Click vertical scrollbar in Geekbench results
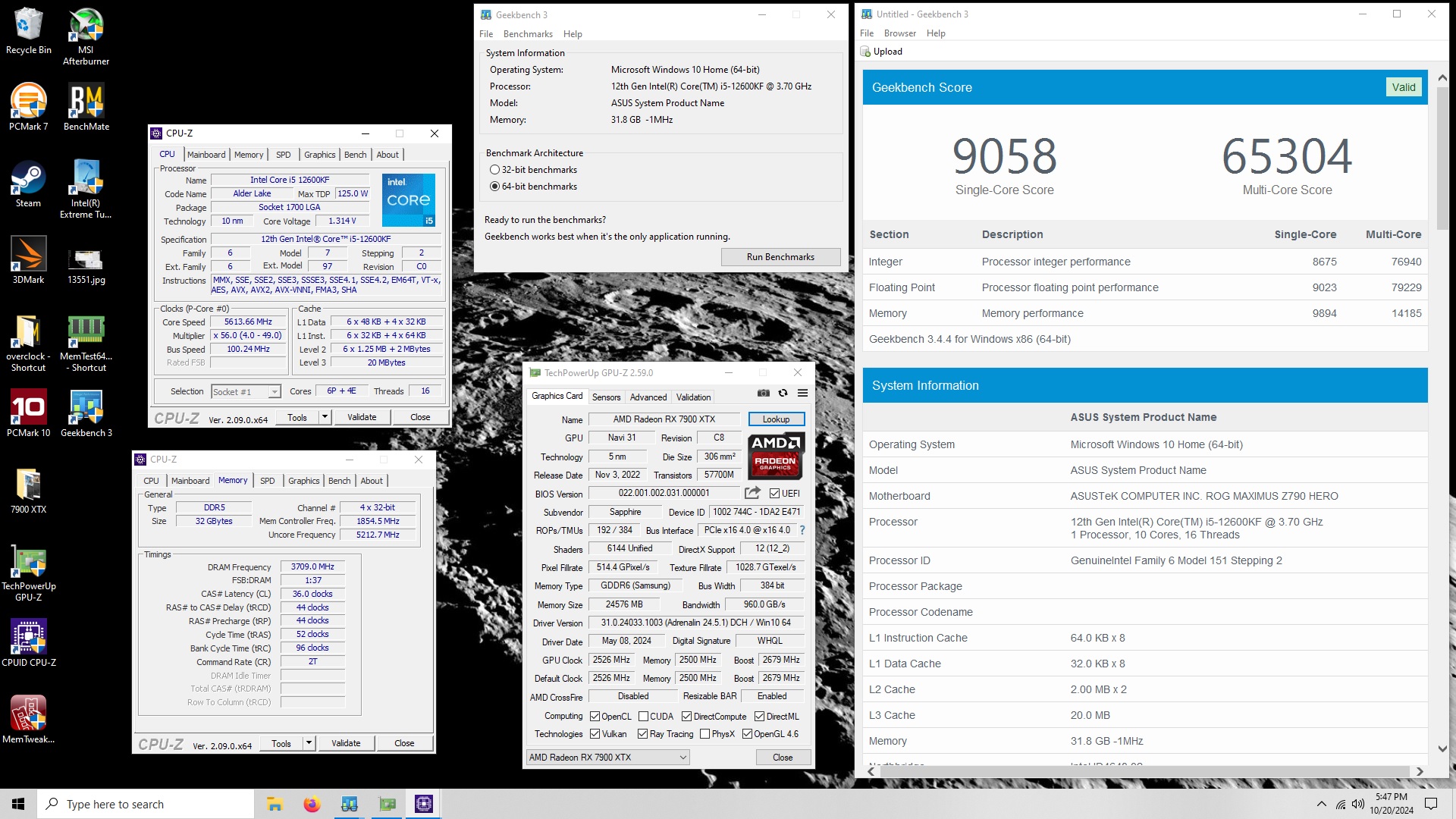The width and height of the screenshot is (1456, 819). click(x=1442, y=159)
